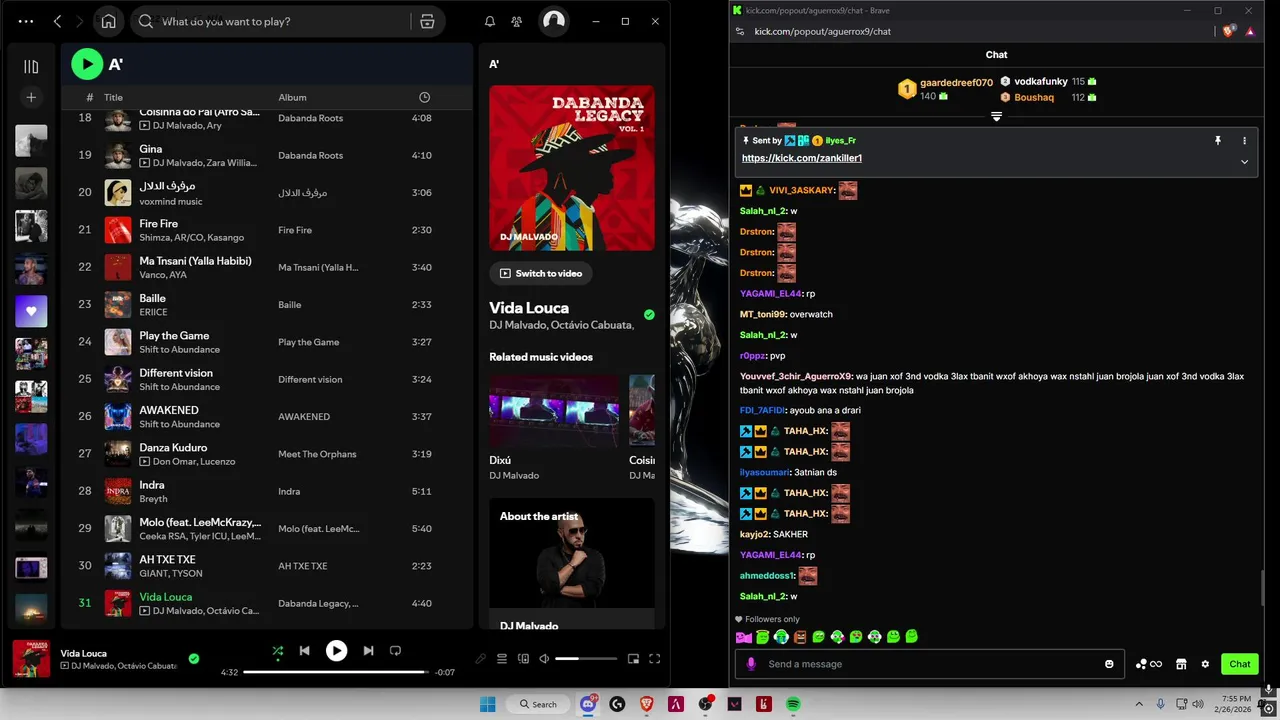Expand Your Library sidebar icon

click(31, 67)
